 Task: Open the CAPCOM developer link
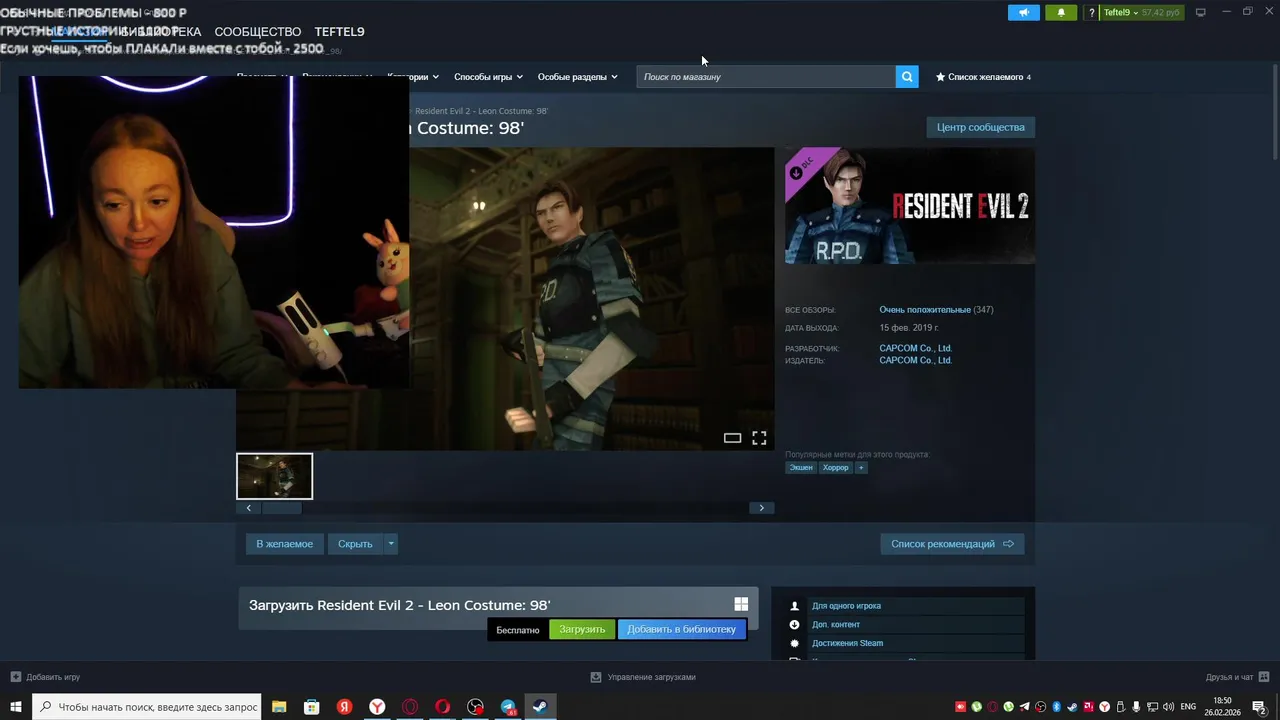915,348
